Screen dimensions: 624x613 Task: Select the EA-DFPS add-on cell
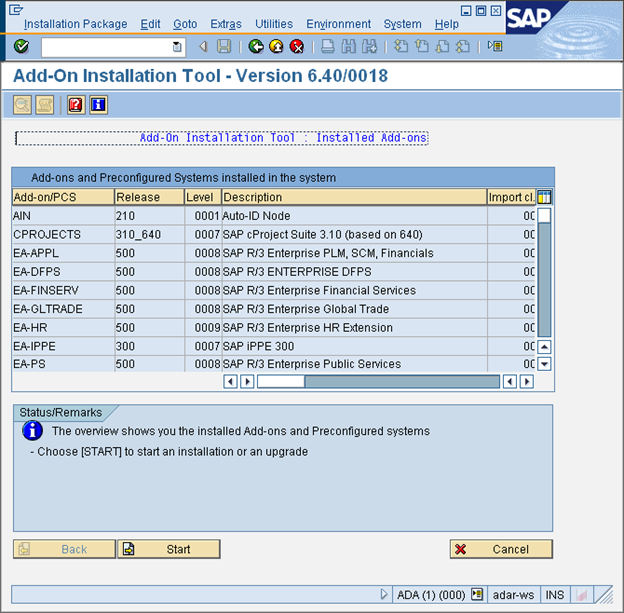pyautogui.click(x=63, y=272)
